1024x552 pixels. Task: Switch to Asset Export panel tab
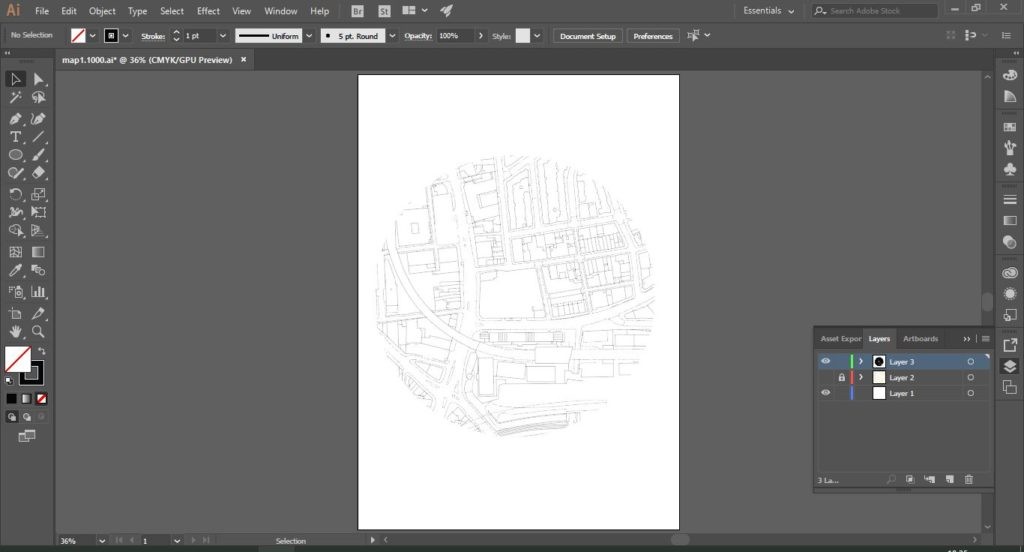click(840, 338)
